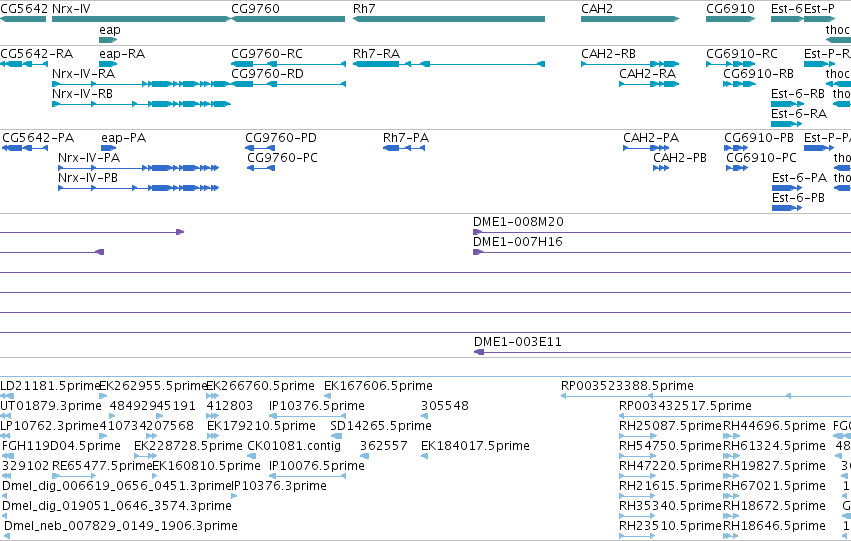851x541 pixels.
Task: Click protein CG6910-PB
Action: coord(759,138)
